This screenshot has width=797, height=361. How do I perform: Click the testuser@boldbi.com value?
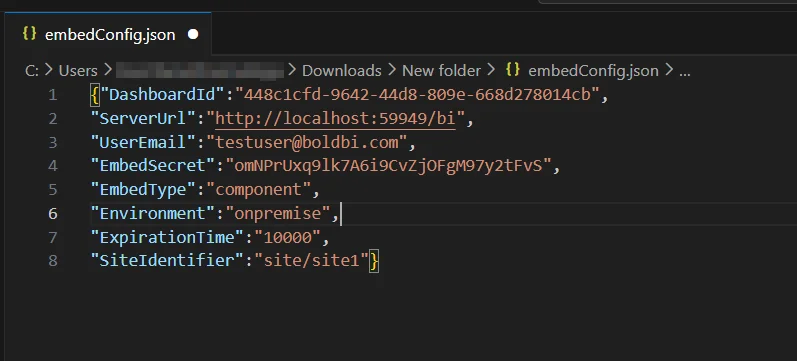tap(307, 142)
